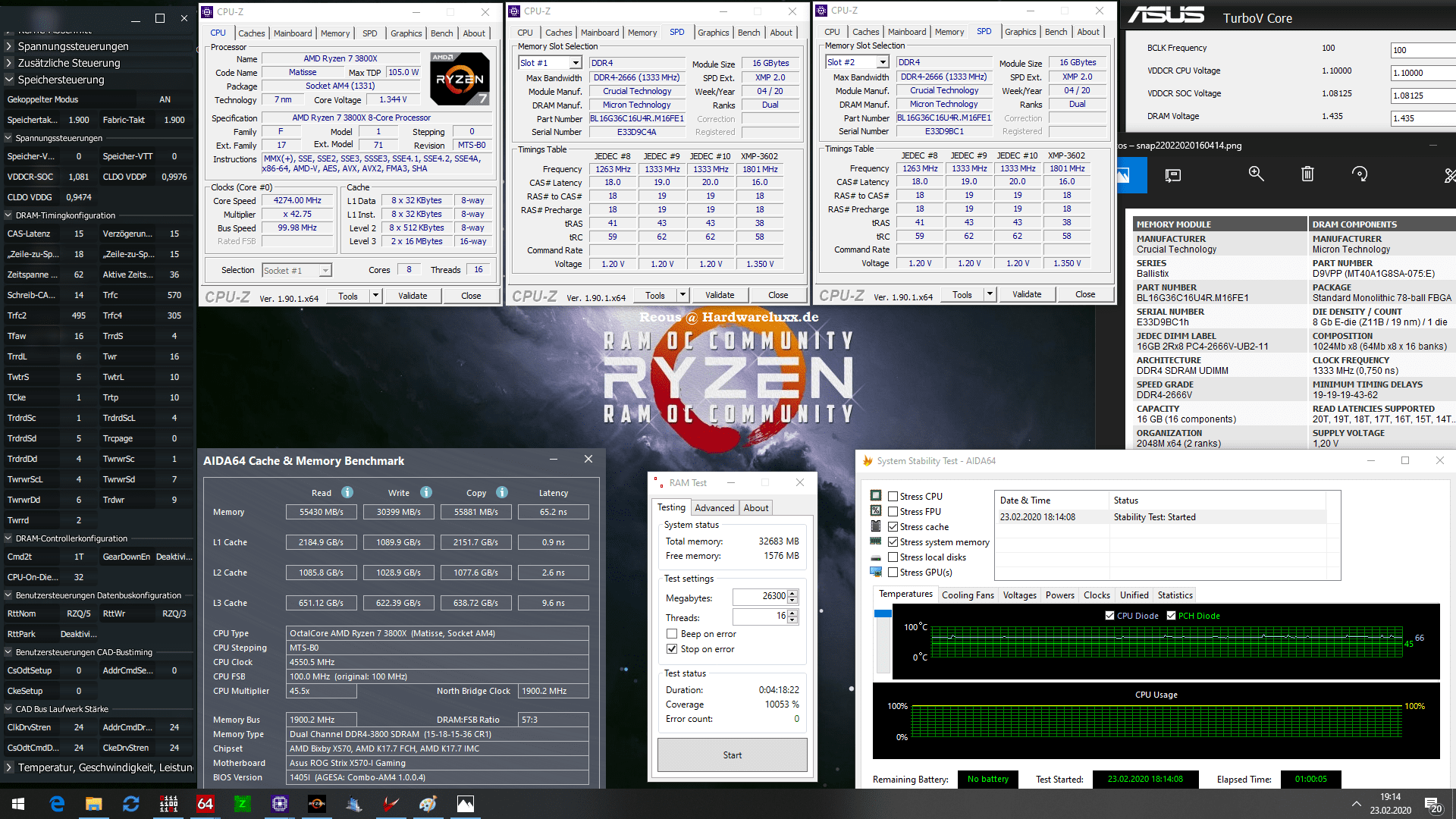Open the Slot #2 memory slot dropdown
This screenshot has width=1456, height=819.
coord(883,62)
